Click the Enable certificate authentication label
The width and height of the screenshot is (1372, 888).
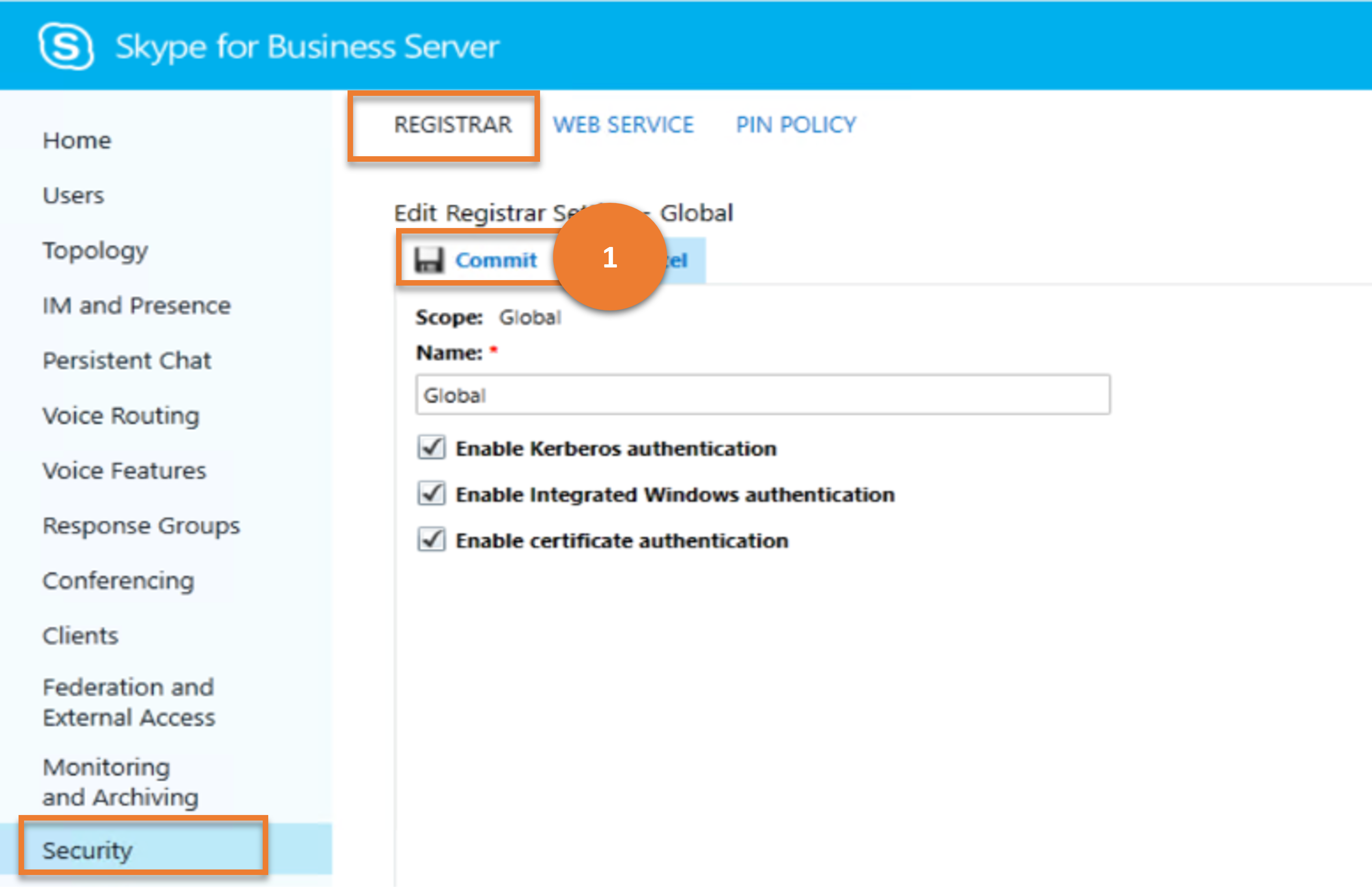pyautogui.click(x=622, y=540)
